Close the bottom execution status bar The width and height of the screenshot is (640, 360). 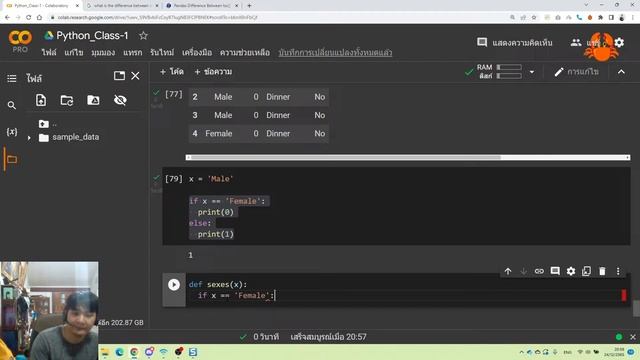[x=633, y=337]
